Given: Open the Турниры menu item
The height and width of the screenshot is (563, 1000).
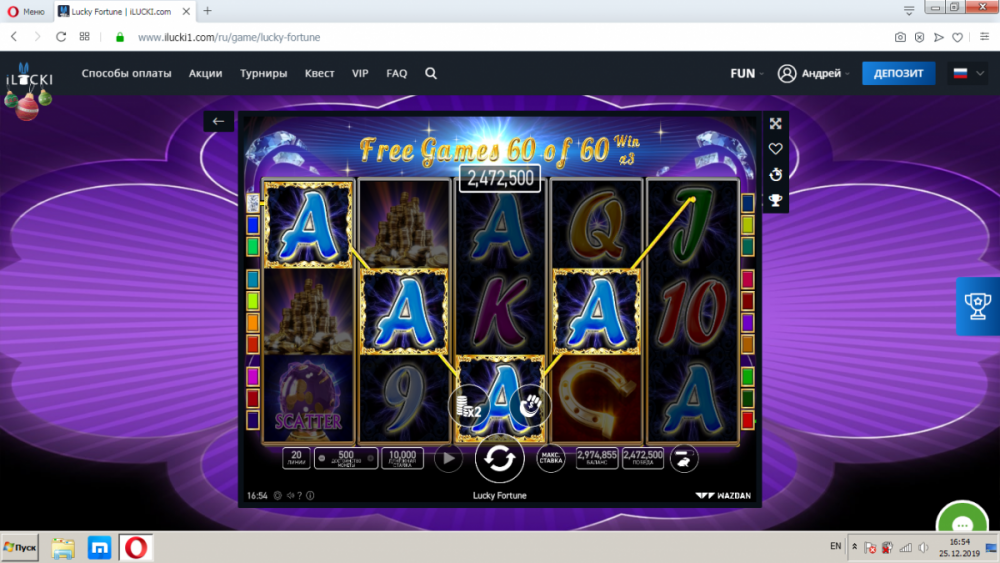Looking at the screenshot, I should [263, 73].
